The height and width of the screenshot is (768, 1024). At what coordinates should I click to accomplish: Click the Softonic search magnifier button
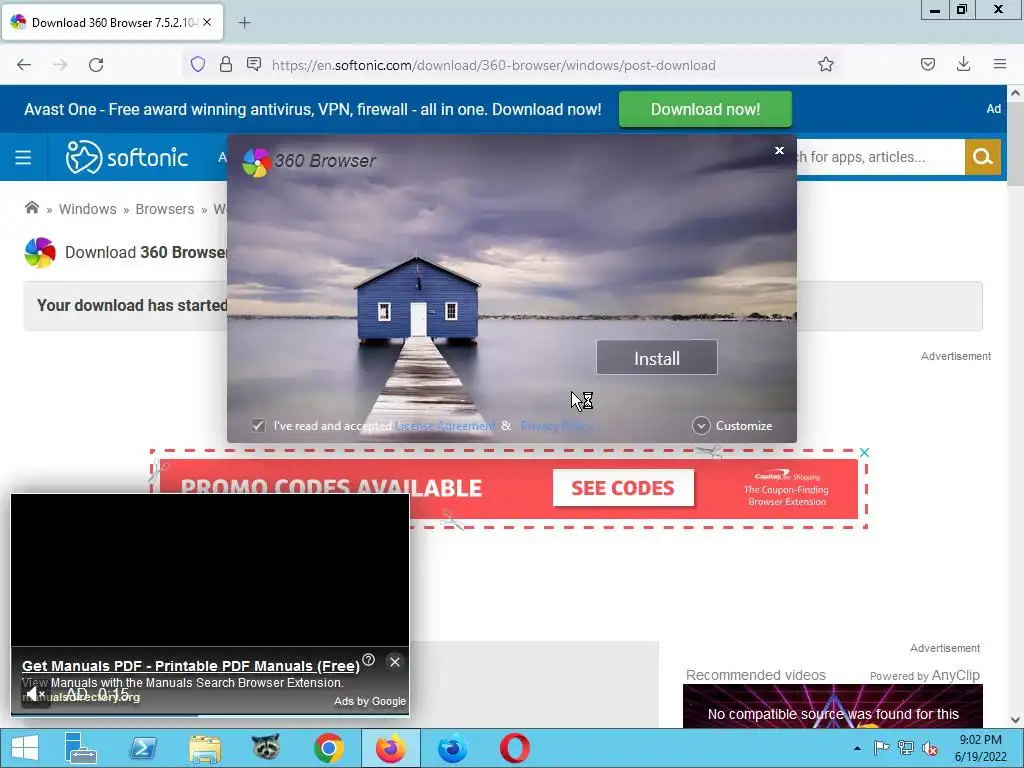click(982, 157)
